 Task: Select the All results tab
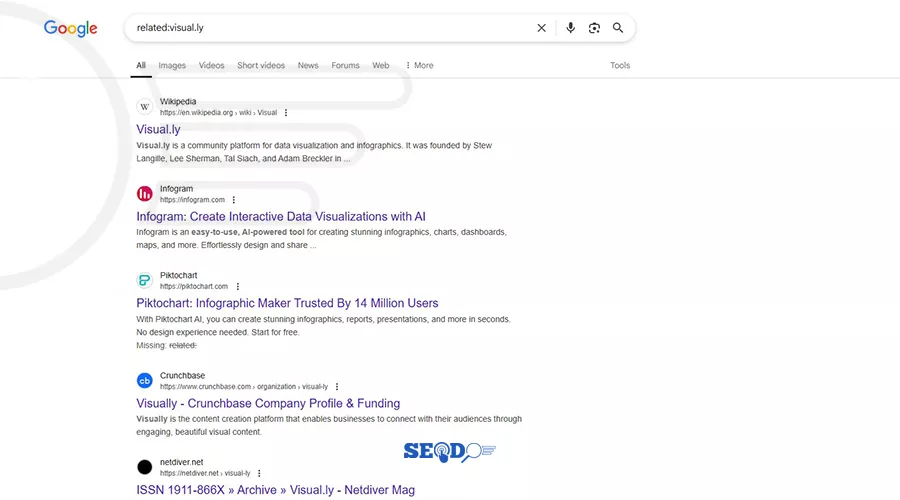pos(141,65)
